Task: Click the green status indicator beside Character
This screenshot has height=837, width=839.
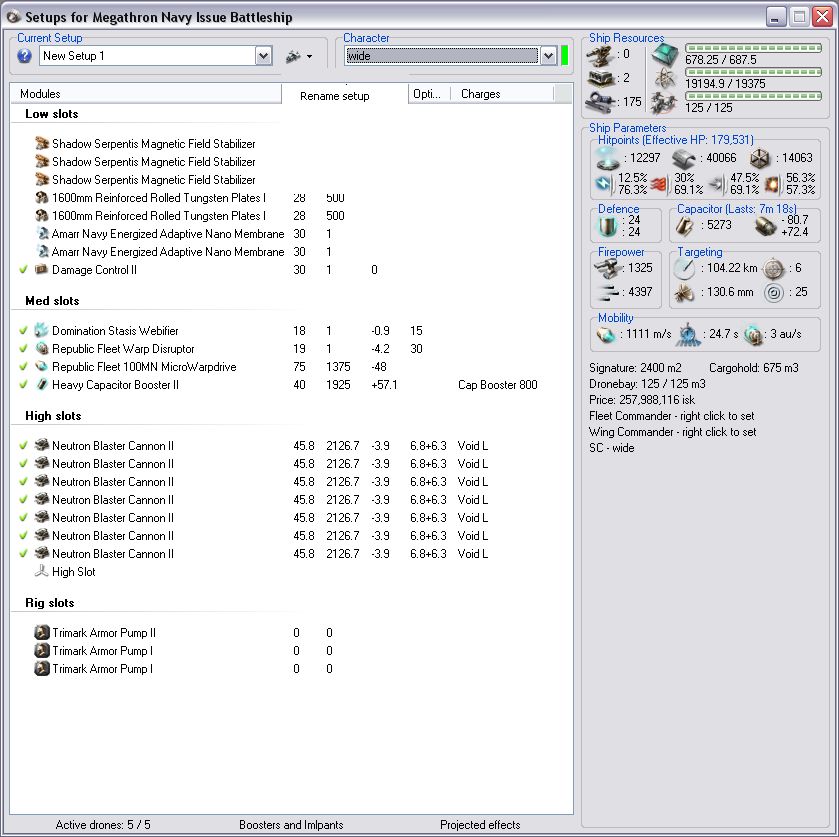Action: click(x=565, y=56)
